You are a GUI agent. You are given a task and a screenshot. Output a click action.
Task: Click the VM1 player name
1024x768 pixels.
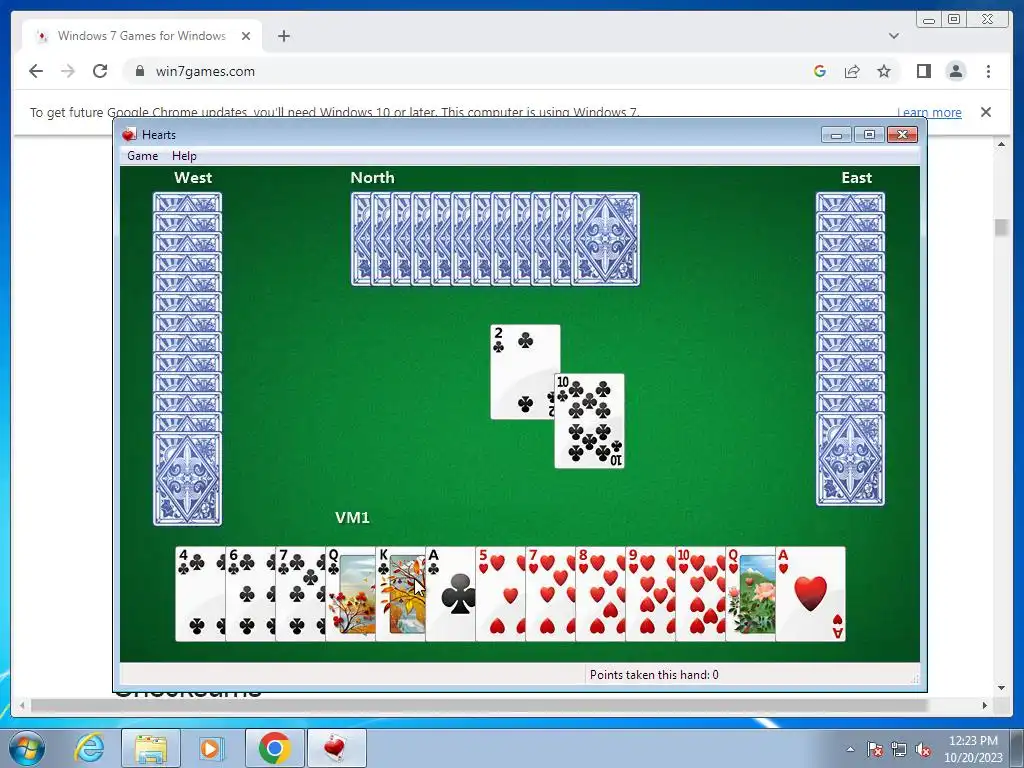point(352,517)
